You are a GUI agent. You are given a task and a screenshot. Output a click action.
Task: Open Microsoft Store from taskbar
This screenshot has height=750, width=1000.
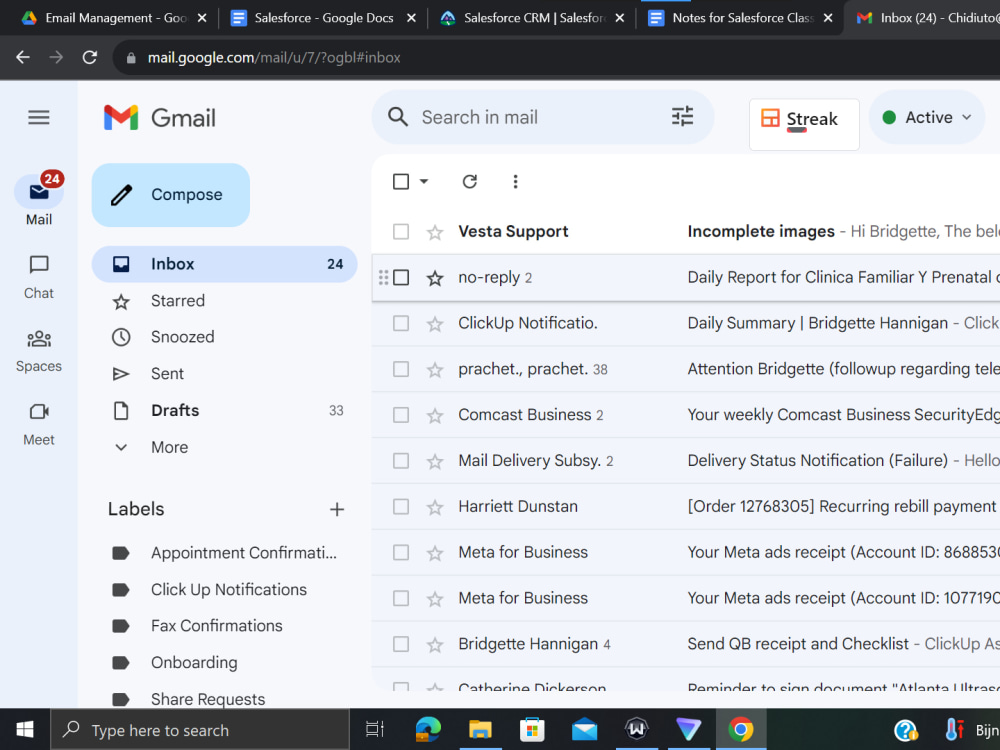tap(532, 730)
